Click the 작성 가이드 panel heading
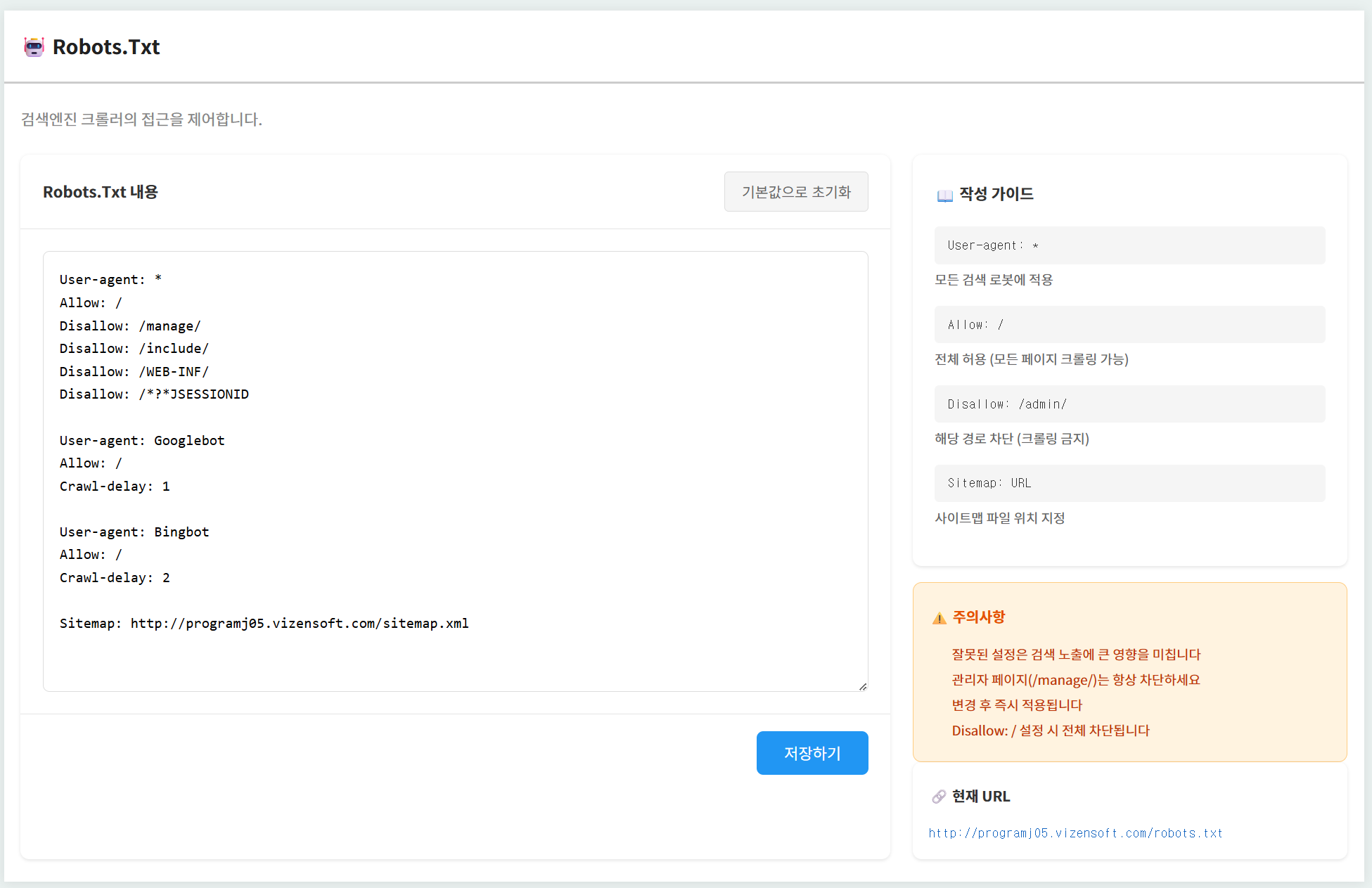This screenshot has height=888, width=1372. point(996,194)
